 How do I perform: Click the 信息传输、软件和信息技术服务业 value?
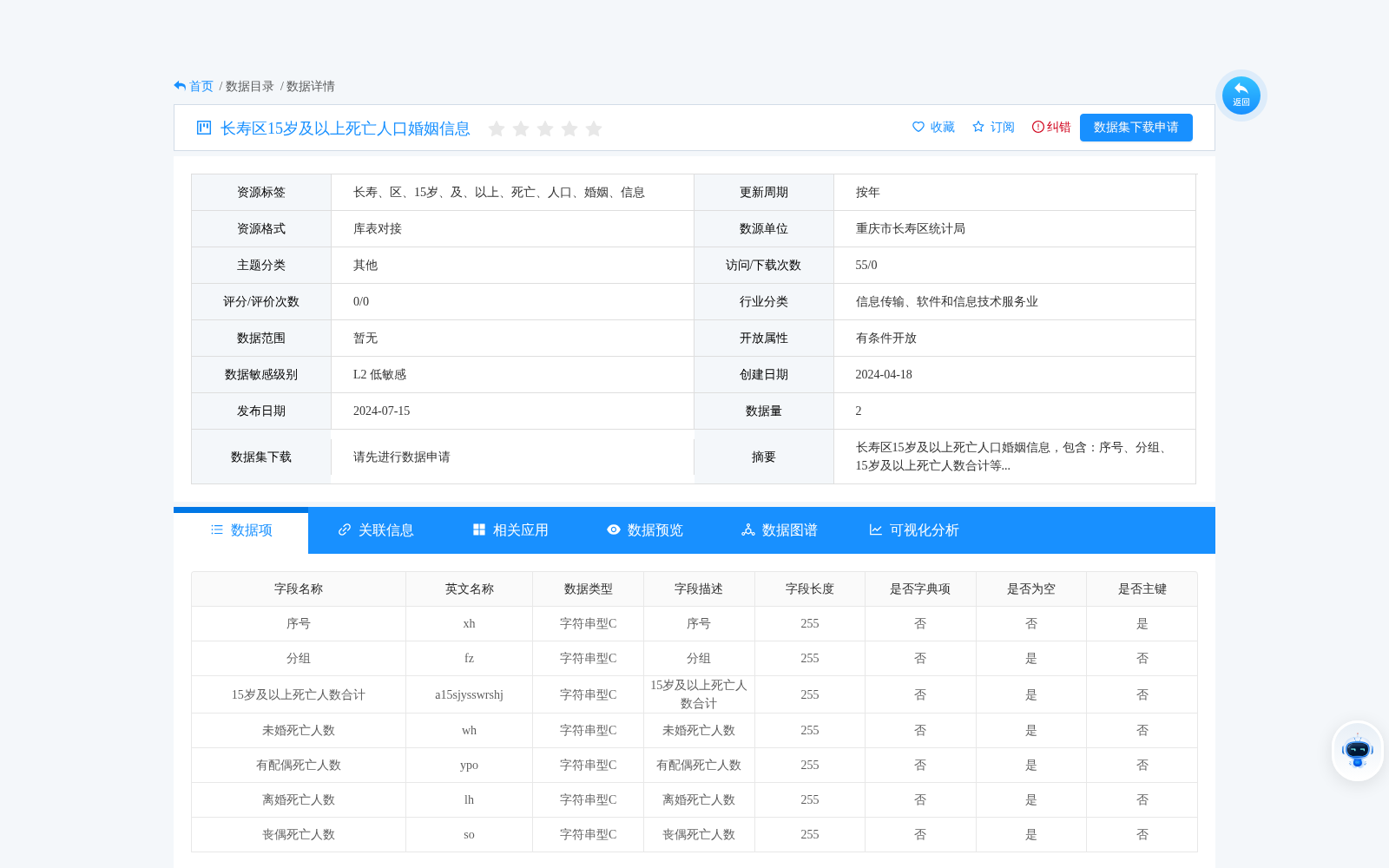947,301
